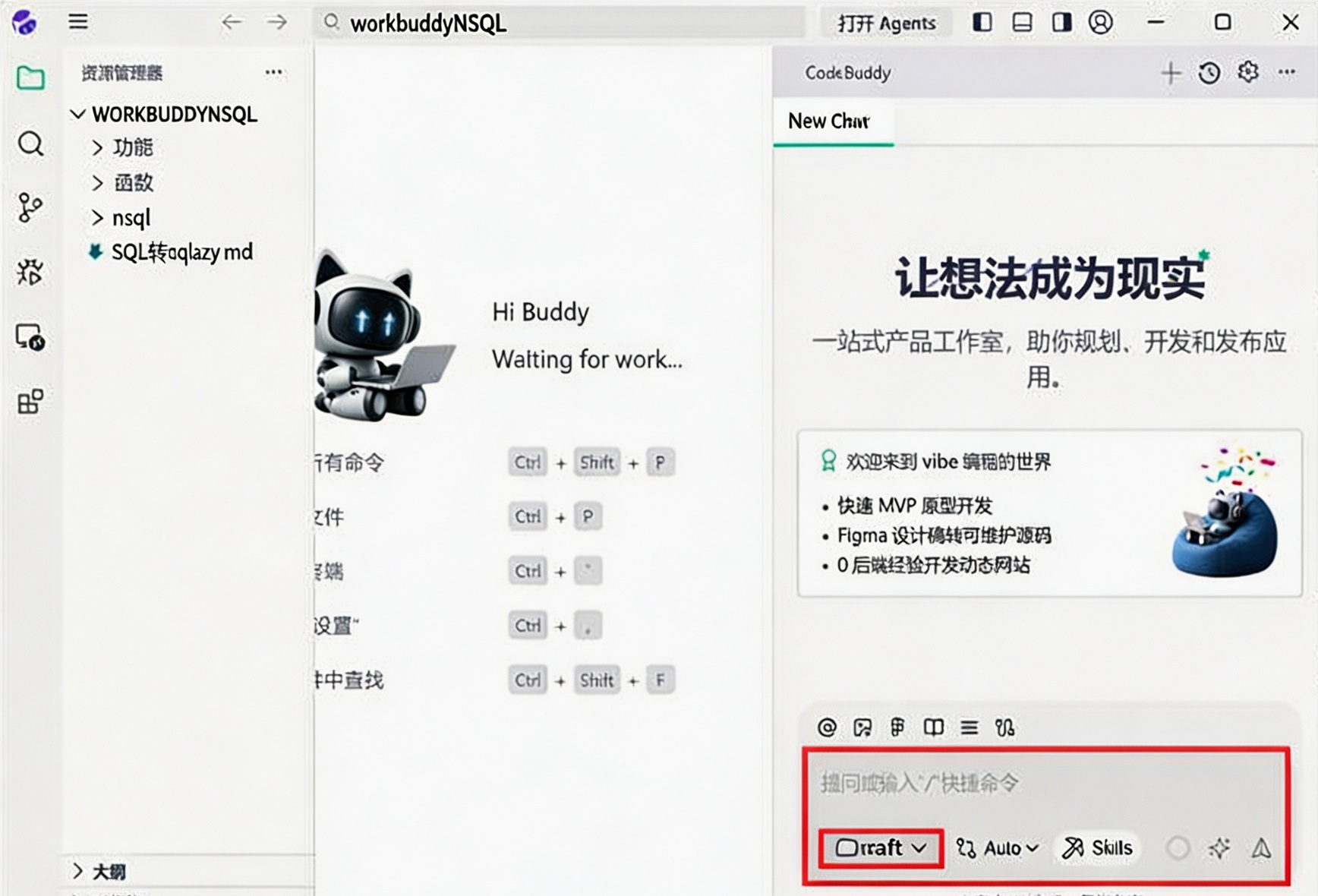The height and width of the screenshot is (896, 1318).
Task: Click the Figma 设计稿转可维护源码 bullet
Action: [x=944, y=535]
